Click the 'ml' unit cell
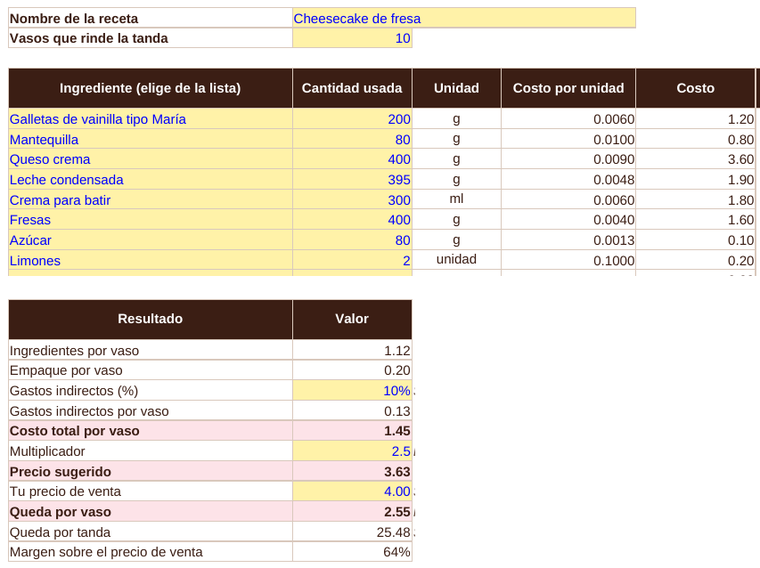The image size is (760, 568). [457, 200]
